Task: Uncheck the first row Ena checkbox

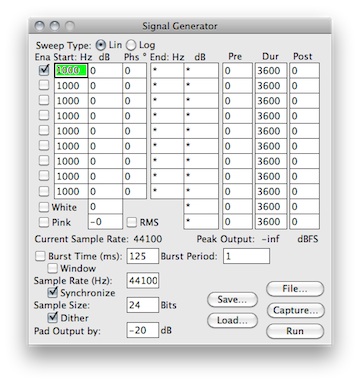Action: coord(44,70)
